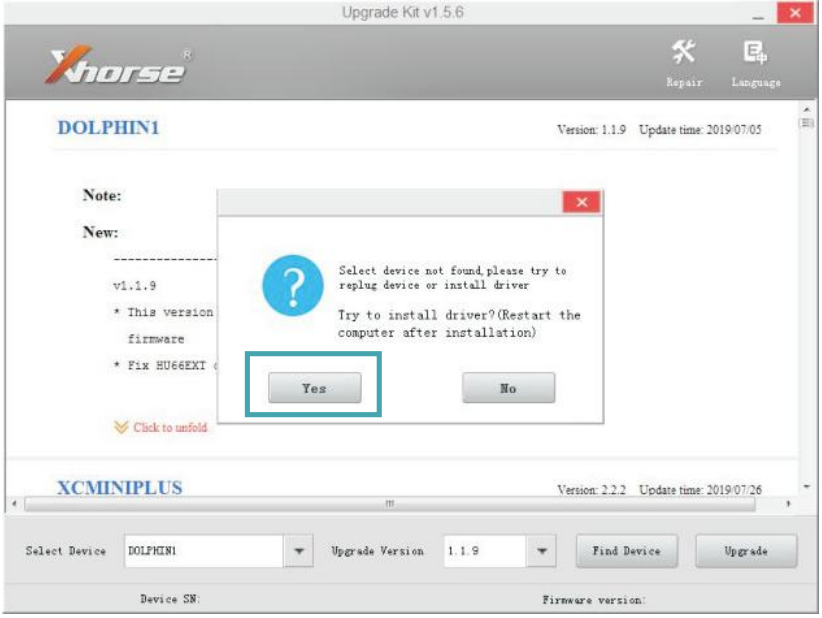Select the XCMINIPLUS heading
822x618 pixels.
point(120,488)
